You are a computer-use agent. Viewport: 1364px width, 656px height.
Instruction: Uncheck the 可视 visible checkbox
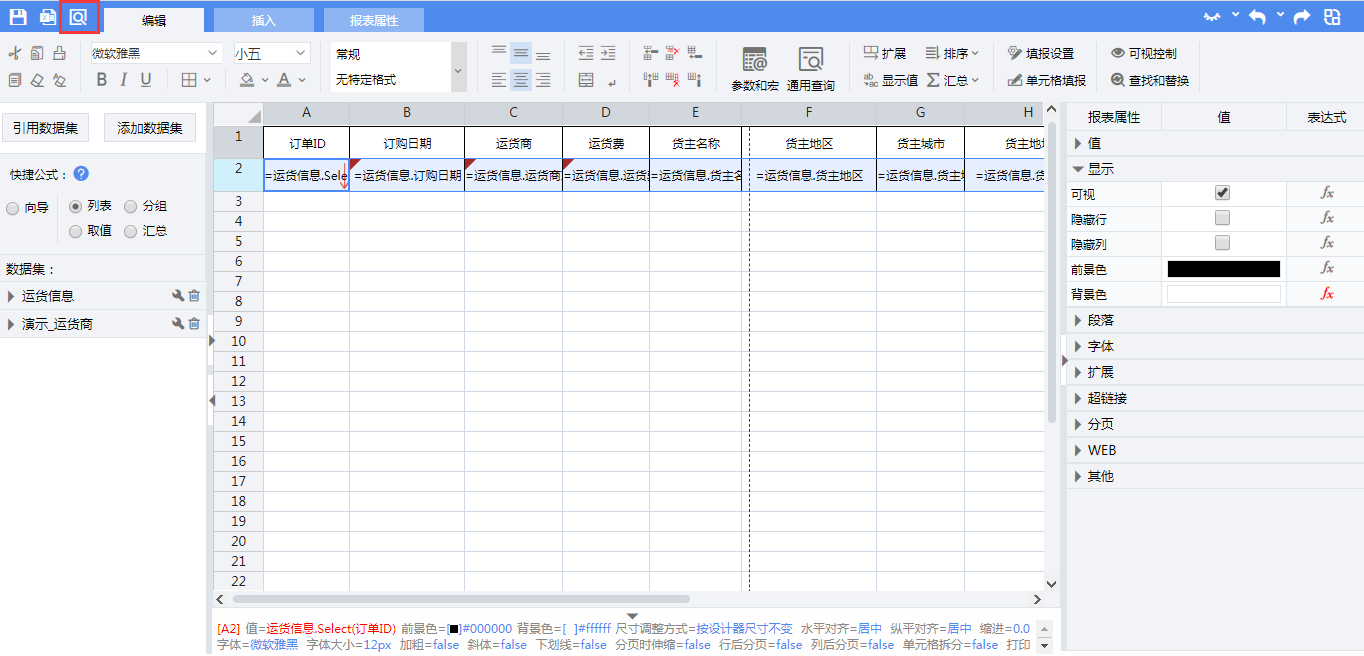point(1222,193)
